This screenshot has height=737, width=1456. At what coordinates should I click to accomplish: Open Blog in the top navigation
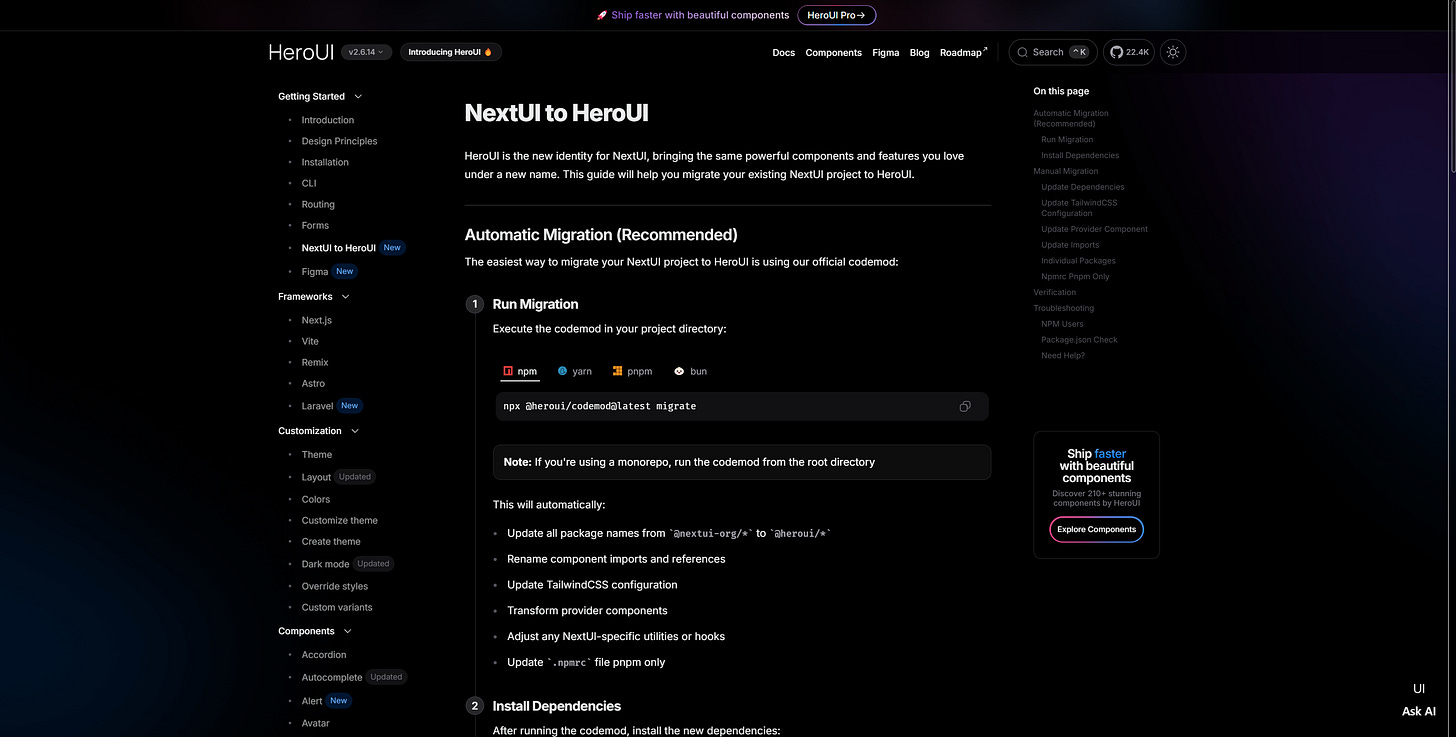click(920, 52)
